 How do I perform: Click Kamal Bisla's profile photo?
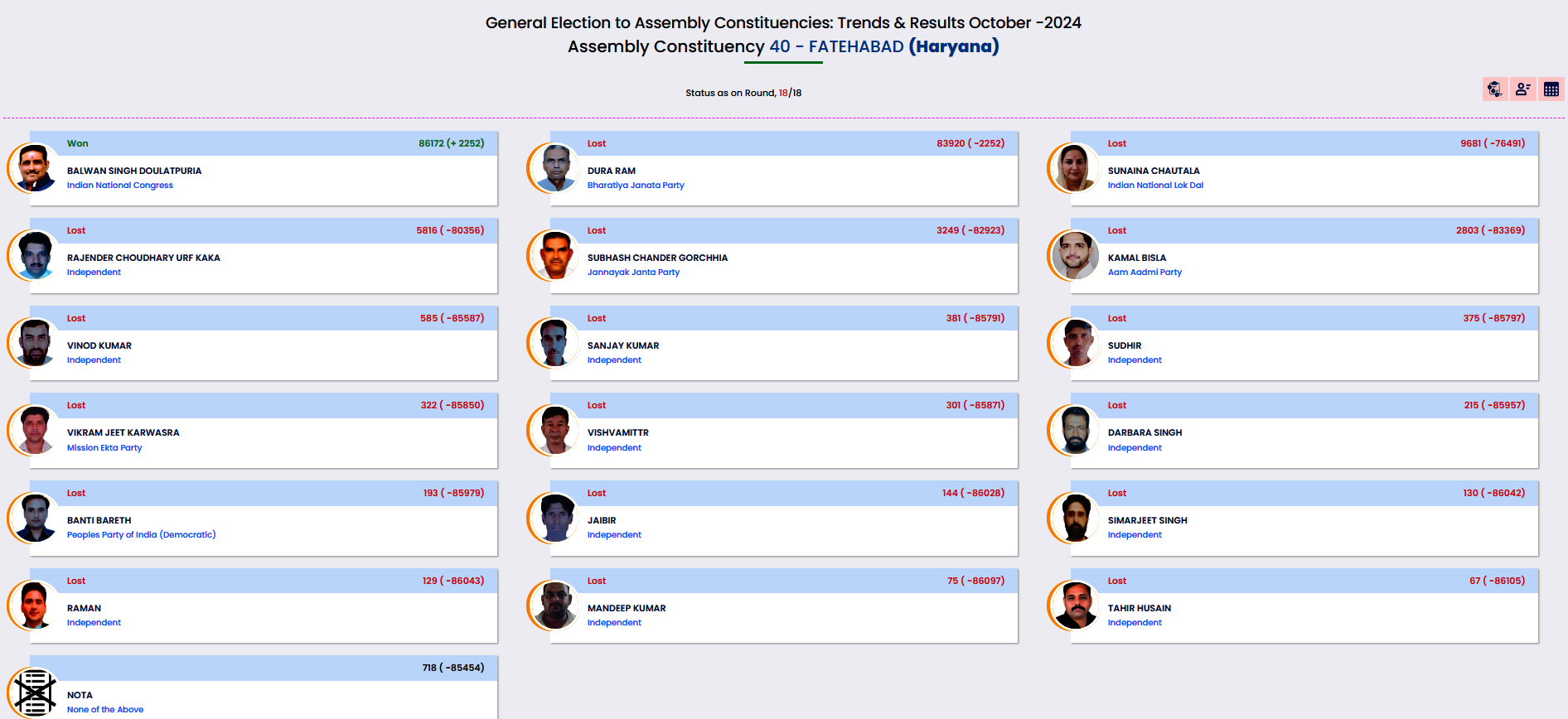tap(1076, 255)
